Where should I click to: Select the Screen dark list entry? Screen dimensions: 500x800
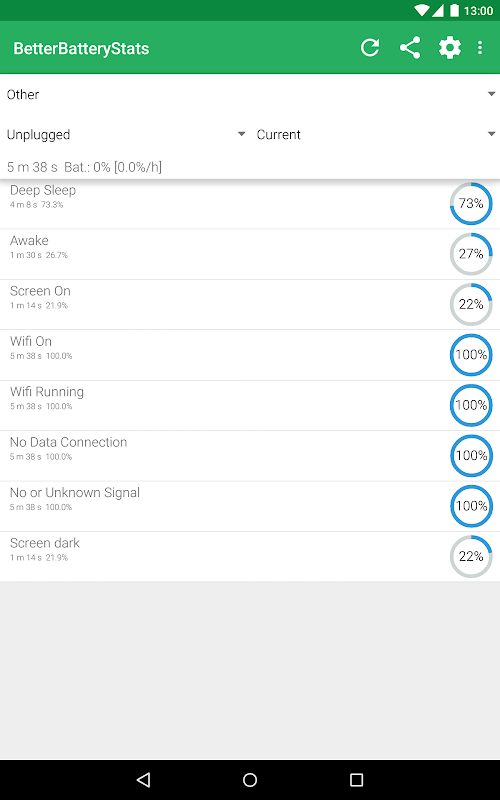pos(250,556)
